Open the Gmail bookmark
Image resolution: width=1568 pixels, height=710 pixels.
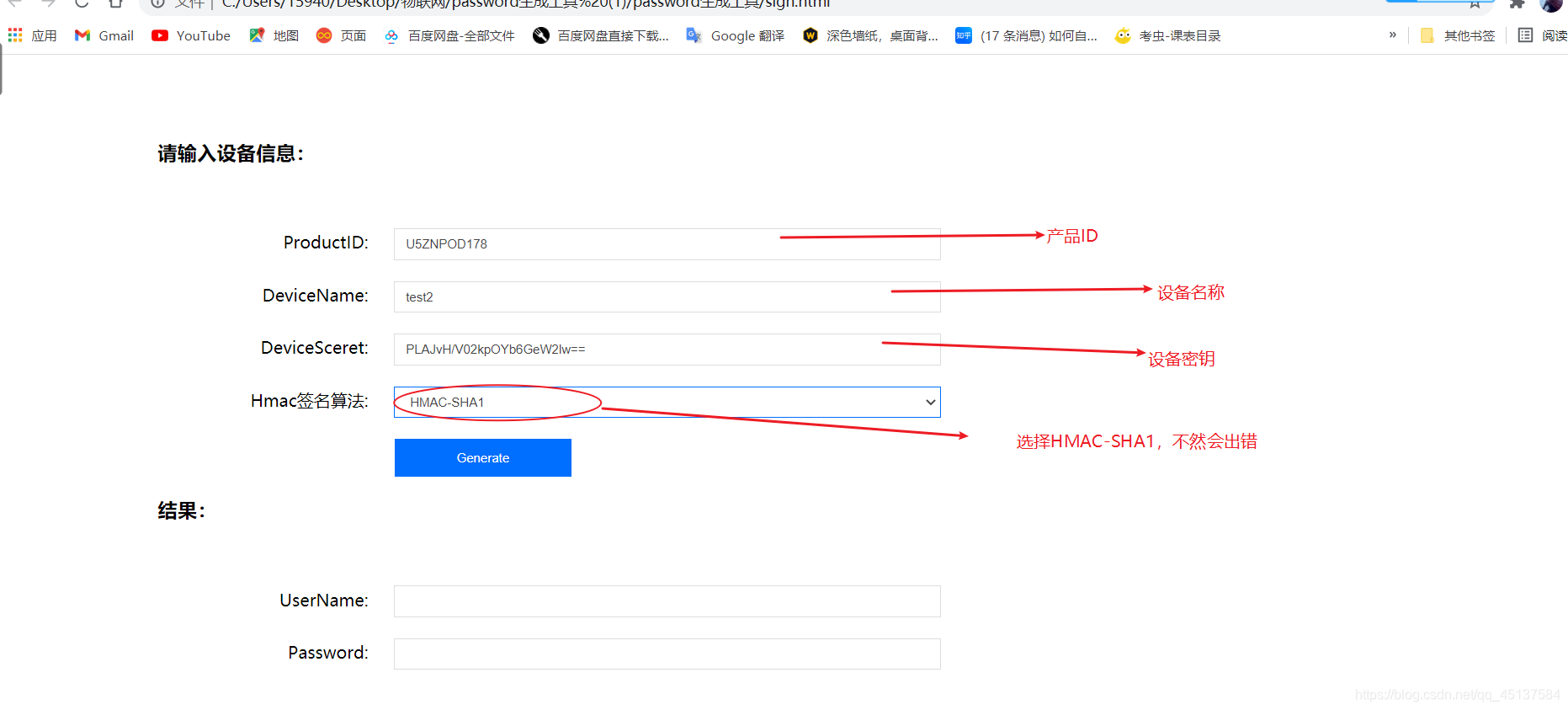pyautogui.click(x=104, y=35)
